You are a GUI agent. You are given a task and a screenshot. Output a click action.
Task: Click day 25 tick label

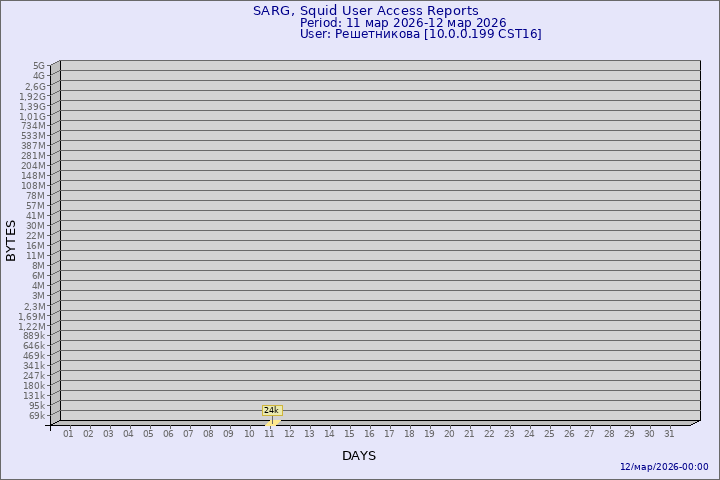549,434
